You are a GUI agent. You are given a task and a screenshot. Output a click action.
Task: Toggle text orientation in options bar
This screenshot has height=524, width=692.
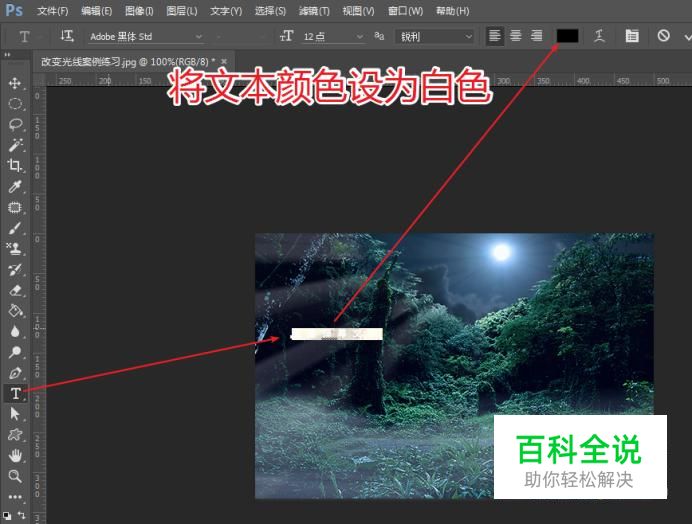point(67,36)
